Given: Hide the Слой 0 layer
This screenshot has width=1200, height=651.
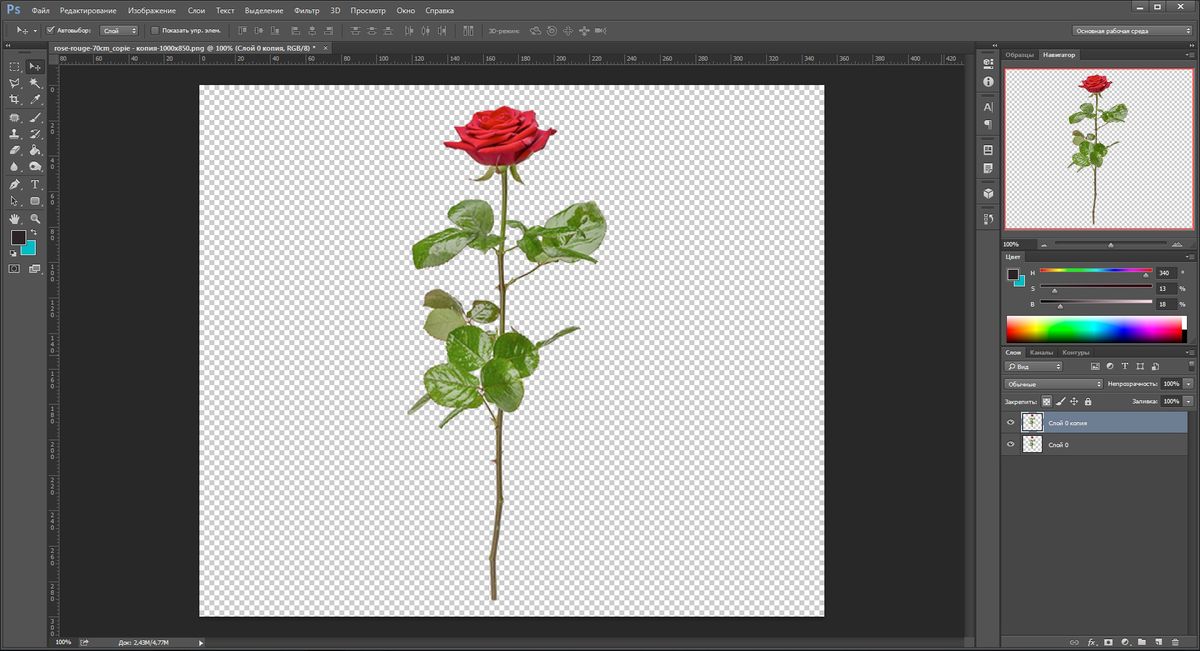Looking at the screenshot, I should [1011, 444].
